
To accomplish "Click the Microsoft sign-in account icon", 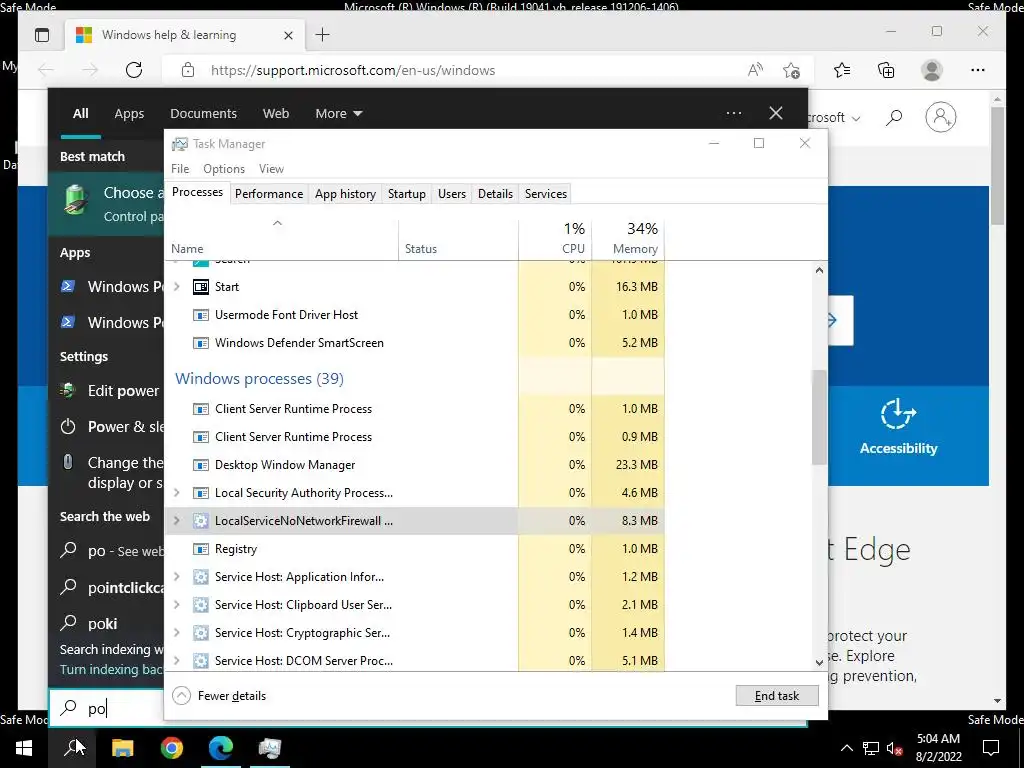I will click(940, 118).
